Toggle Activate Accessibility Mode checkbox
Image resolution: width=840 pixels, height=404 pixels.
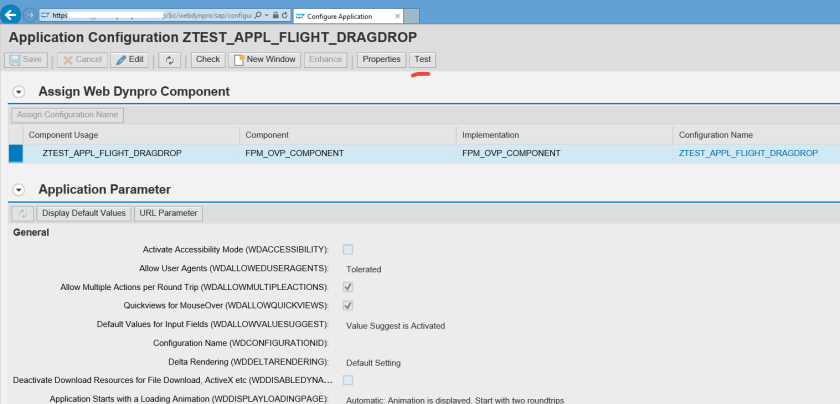pos(348,249)
